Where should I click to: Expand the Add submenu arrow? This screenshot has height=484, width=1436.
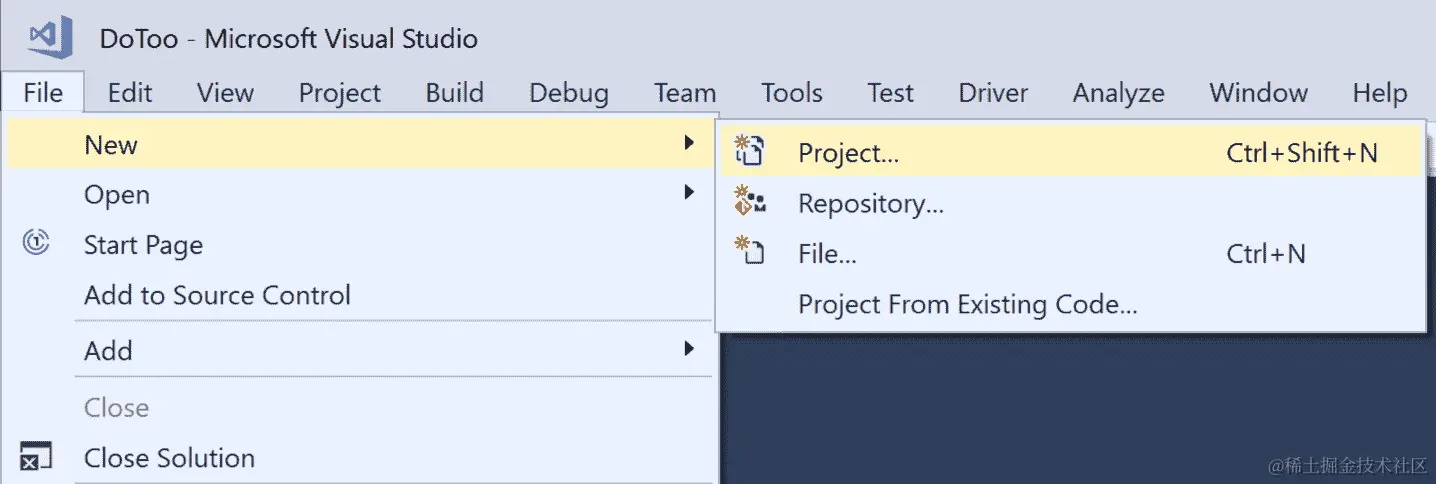[x=688, y=349]
